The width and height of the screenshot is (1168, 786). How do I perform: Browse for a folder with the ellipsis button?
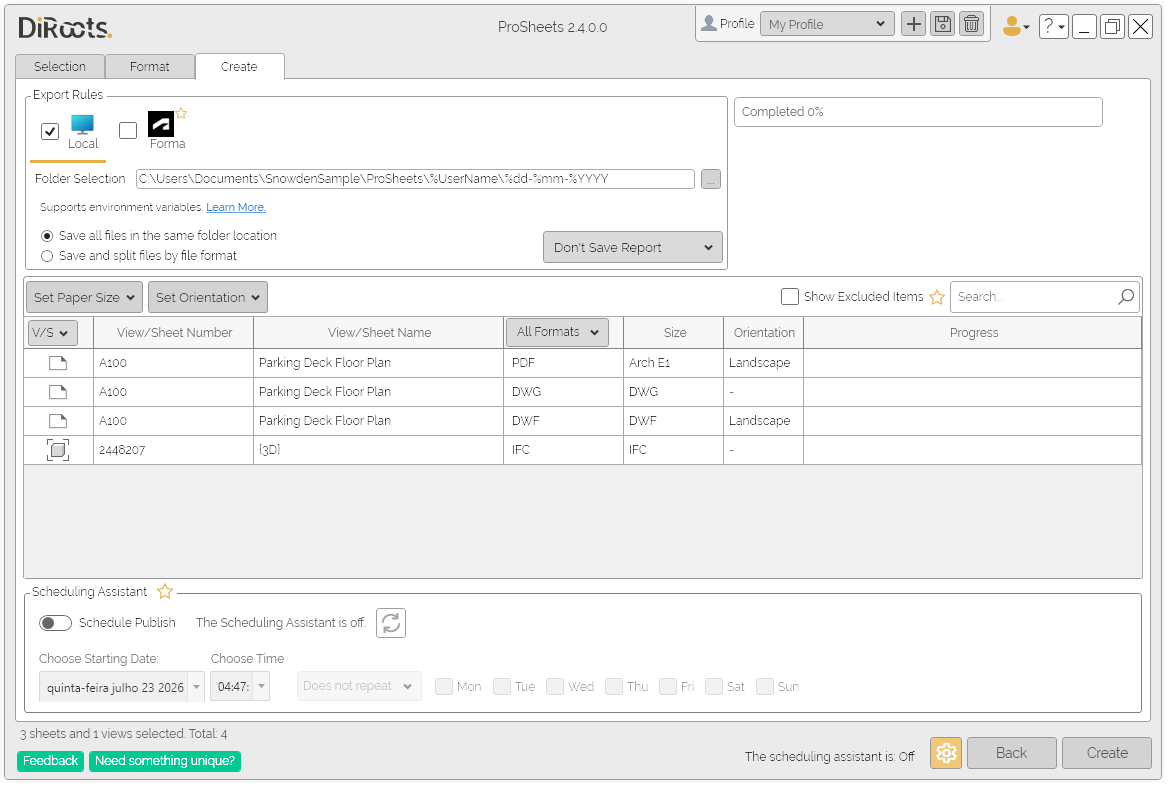coord(711,180)
